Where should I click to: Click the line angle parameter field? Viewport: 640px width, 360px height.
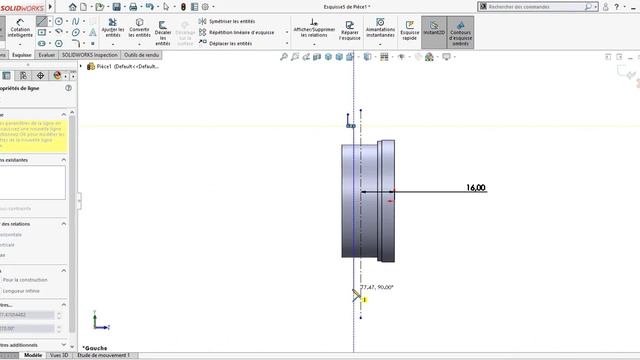[27, 328]
